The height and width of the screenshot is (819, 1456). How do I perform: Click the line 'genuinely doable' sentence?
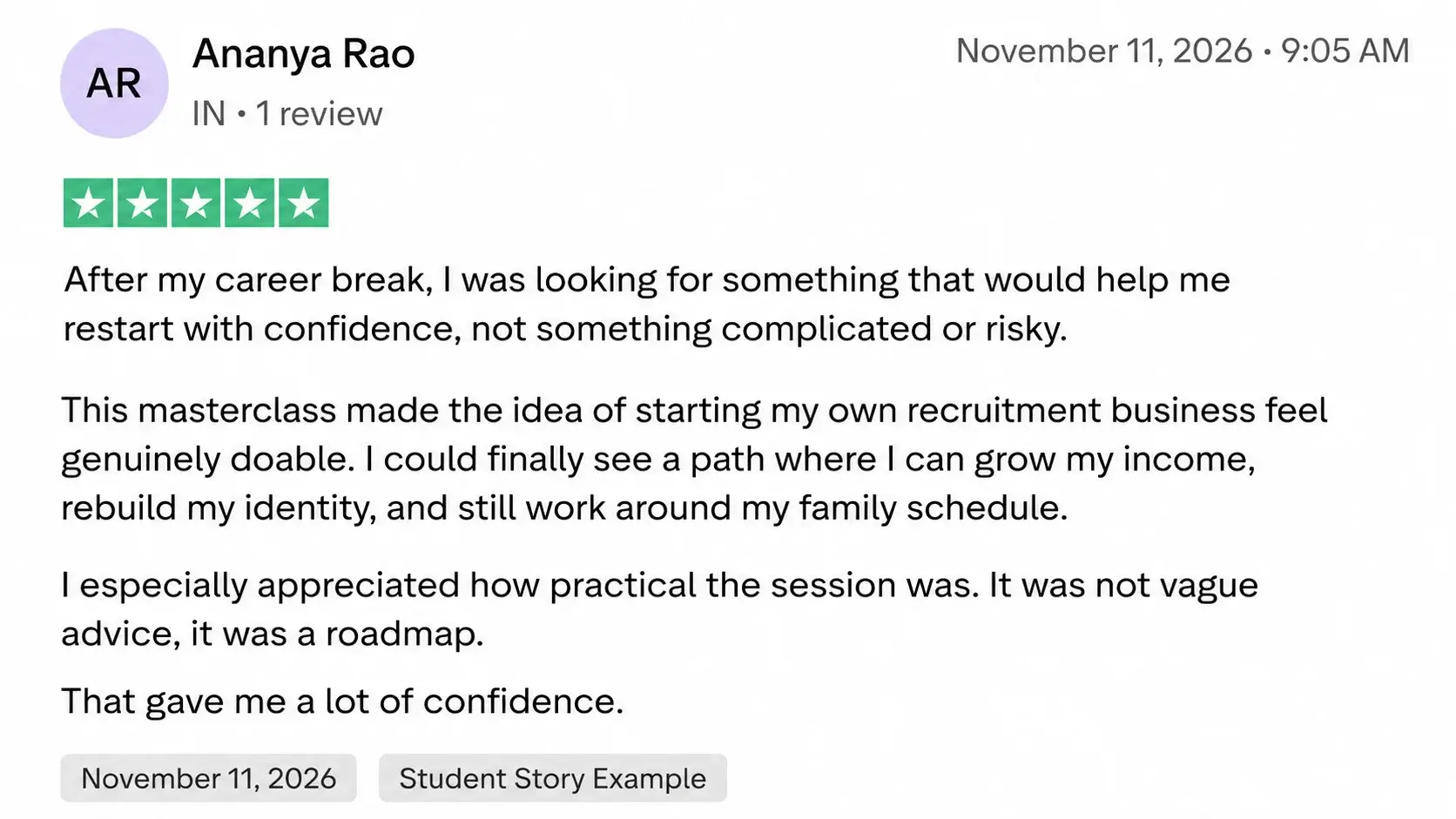click(658, 460)
